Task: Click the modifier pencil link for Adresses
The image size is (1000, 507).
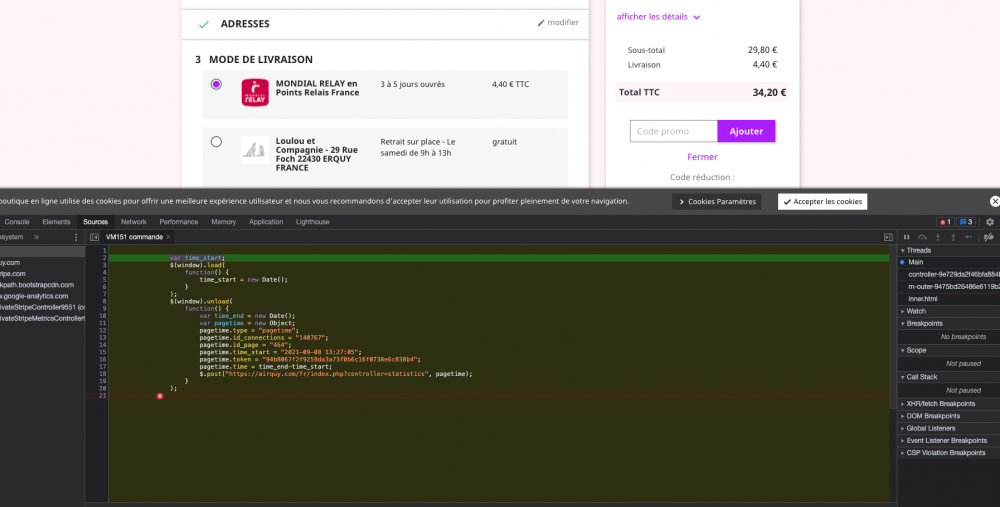Action: pos(558,22)
